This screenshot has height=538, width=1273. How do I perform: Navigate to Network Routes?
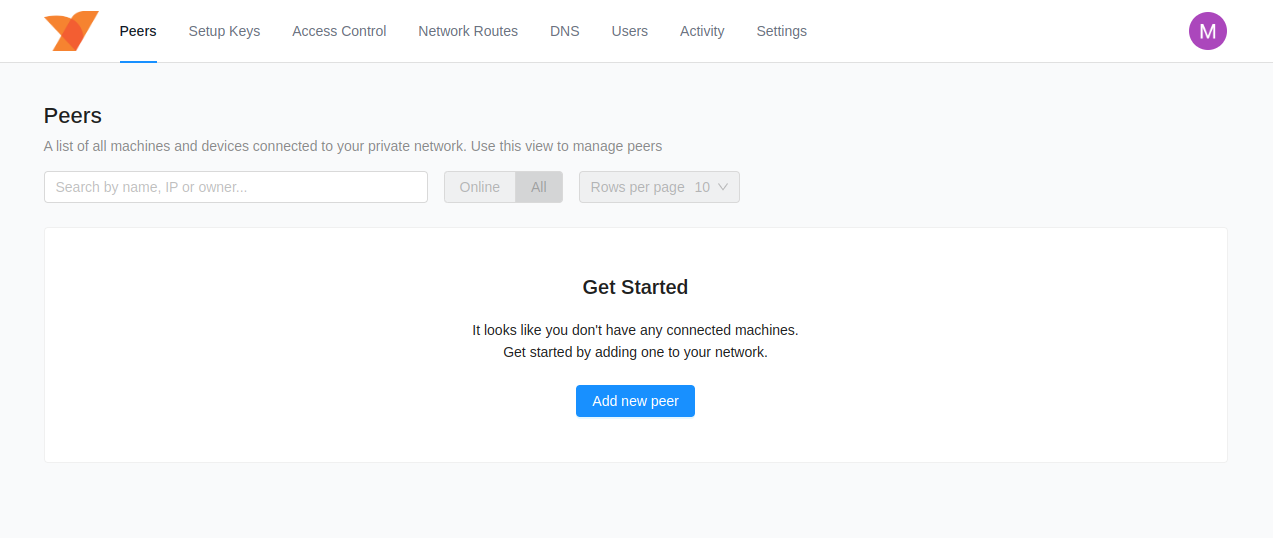(x=468, y=31)
